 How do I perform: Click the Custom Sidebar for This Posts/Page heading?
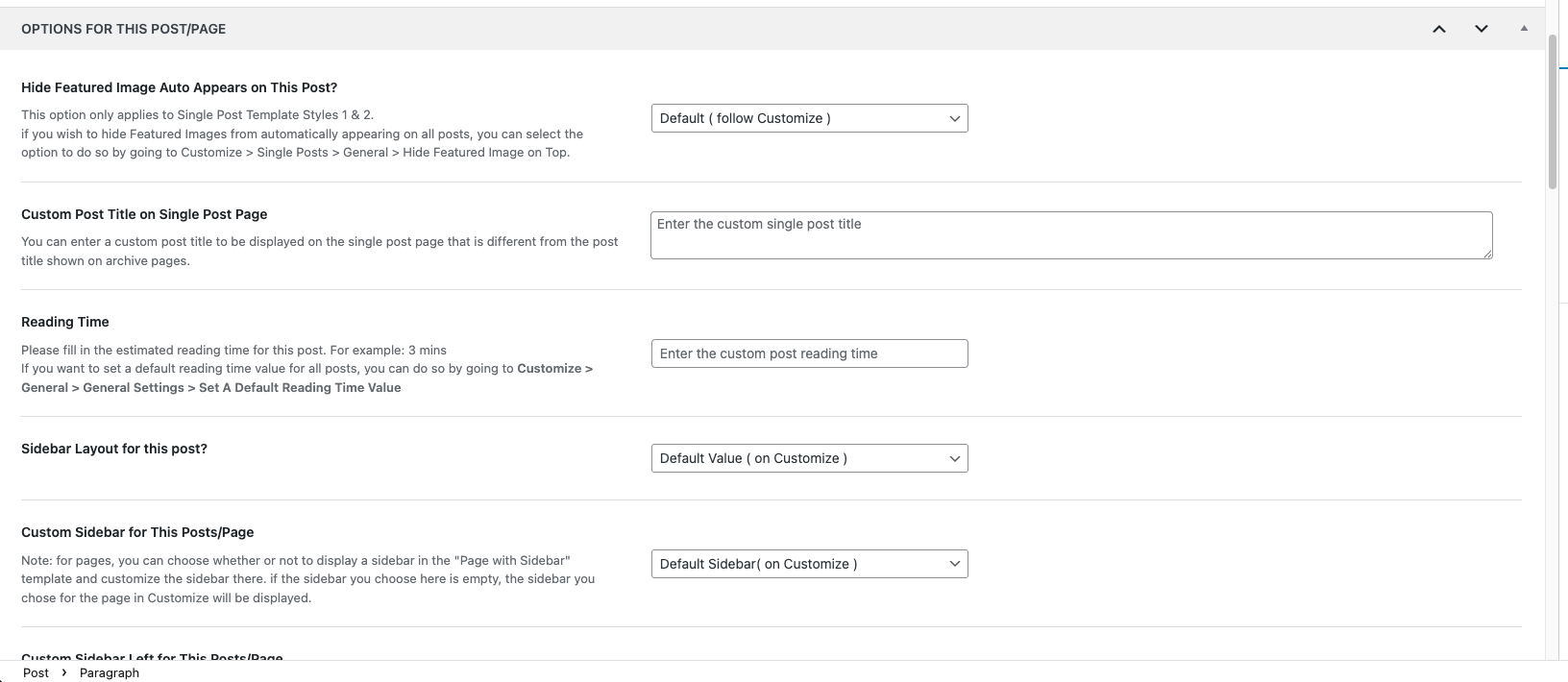pos(137,532)
